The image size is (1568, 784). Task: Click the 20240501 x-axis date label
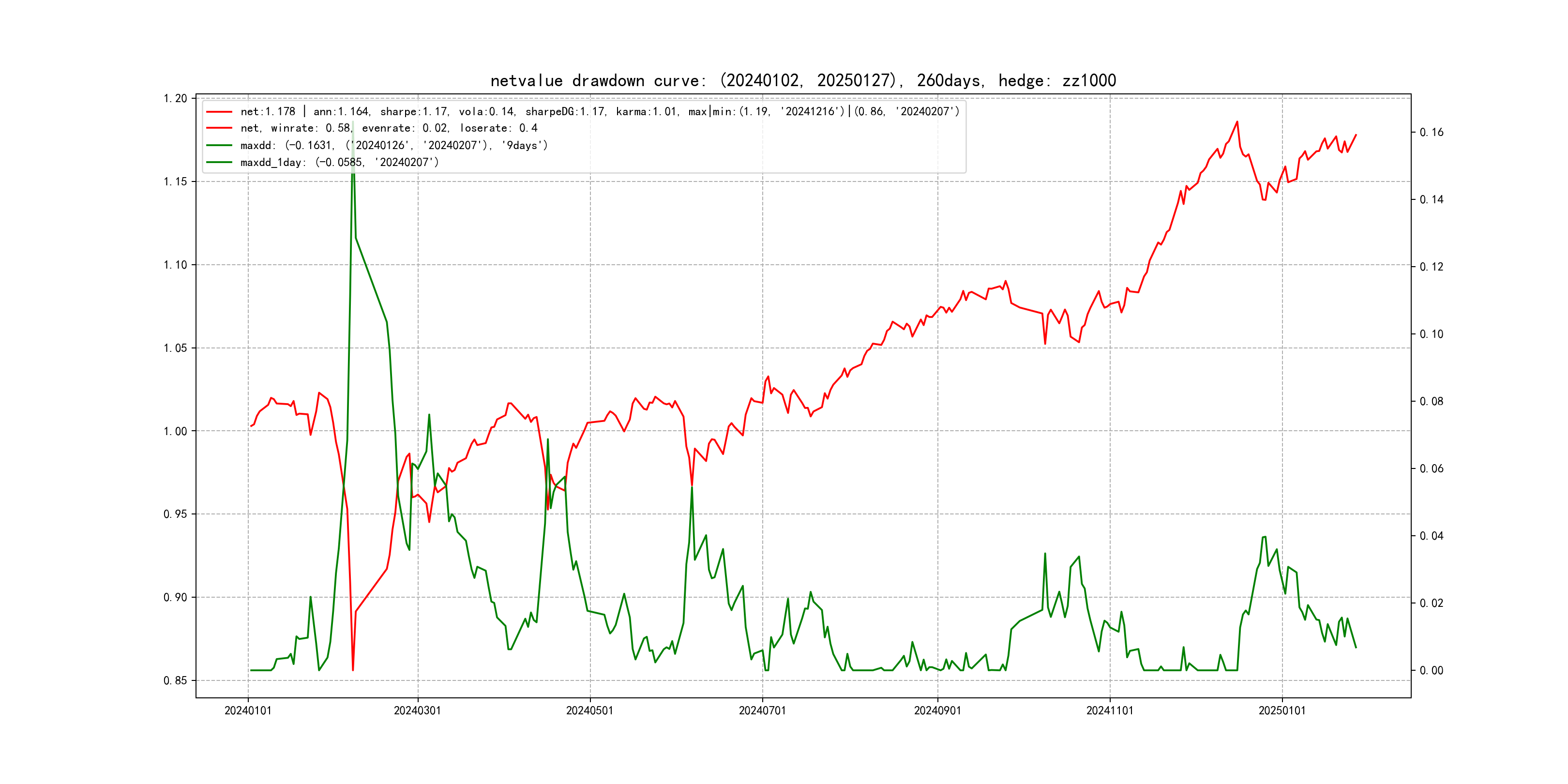[x=589, y=710]
